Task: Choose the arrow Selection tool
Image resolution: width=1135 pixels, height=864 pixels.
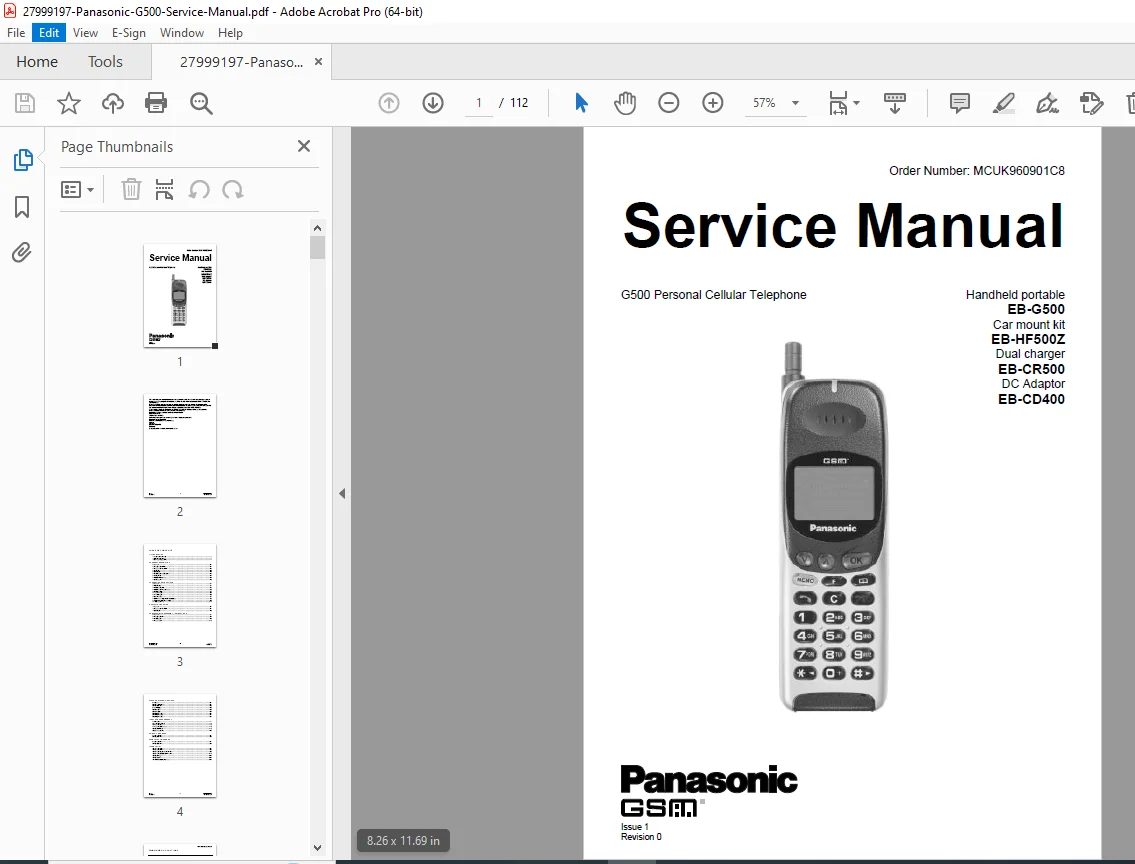Action: 581,103
